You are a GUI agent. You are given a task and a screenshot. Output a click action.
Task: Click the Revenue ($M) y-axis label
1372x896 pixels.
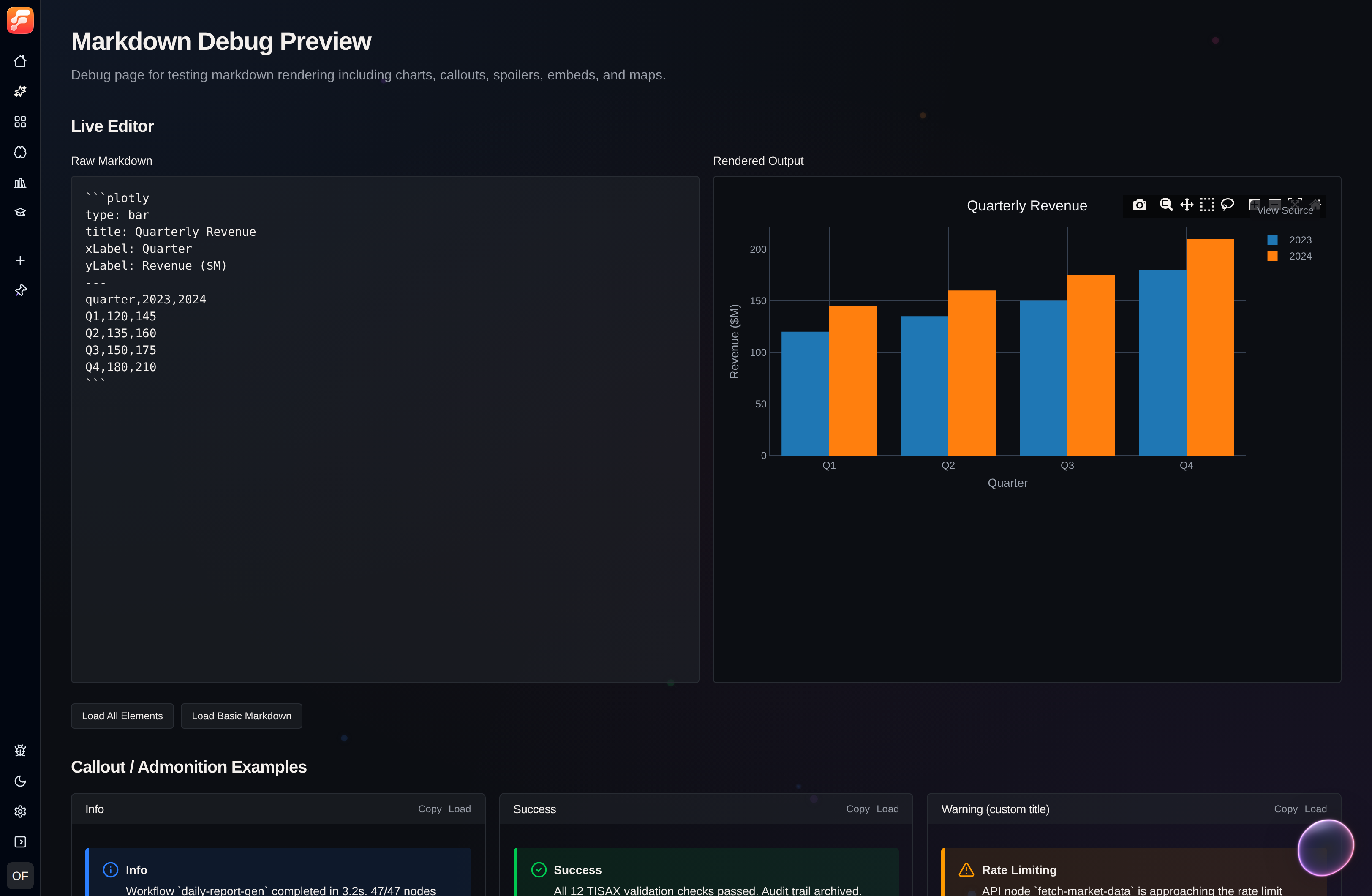734,341
